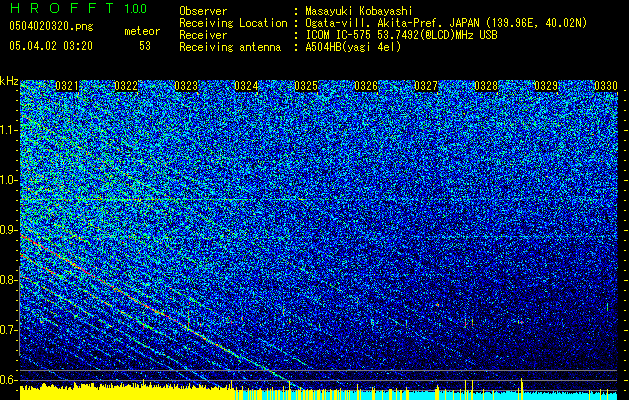Click the 0329 time marker
This screenshot has width=629, height=400.
[546, 86]
